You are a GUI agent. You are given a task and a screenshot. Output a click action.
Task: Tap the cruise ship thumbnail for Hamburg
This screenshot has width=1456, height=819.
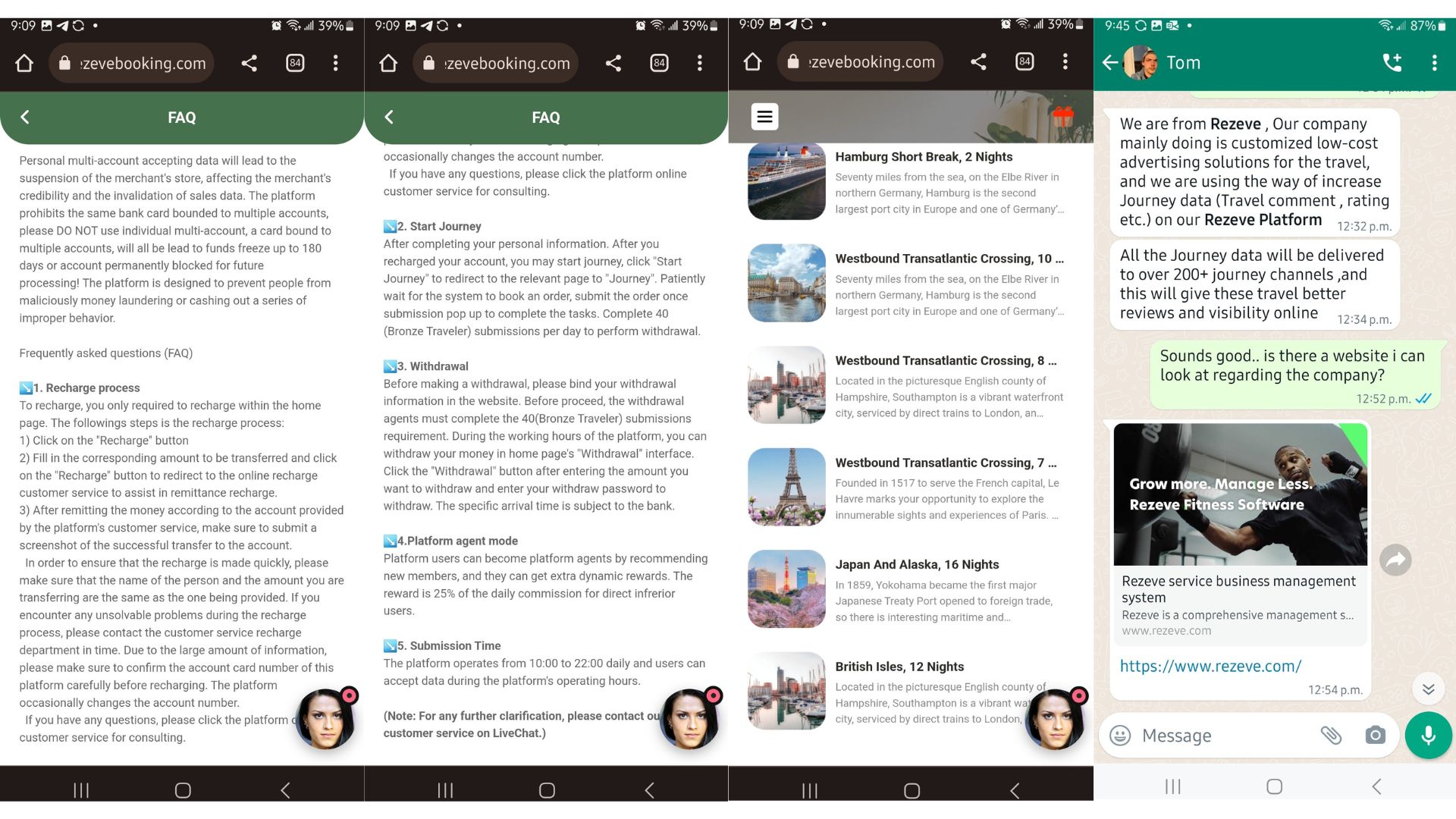pos(786,181)
